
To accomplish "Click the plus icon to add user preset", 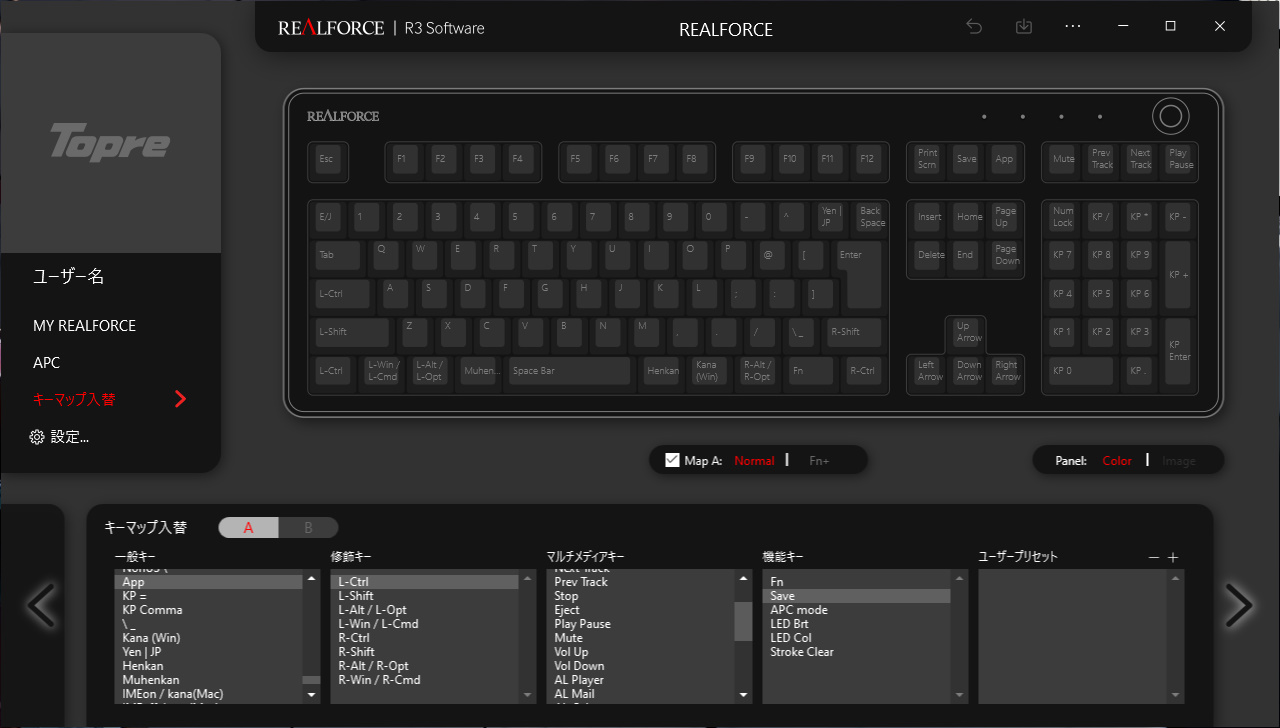I will click(1173, 557).
